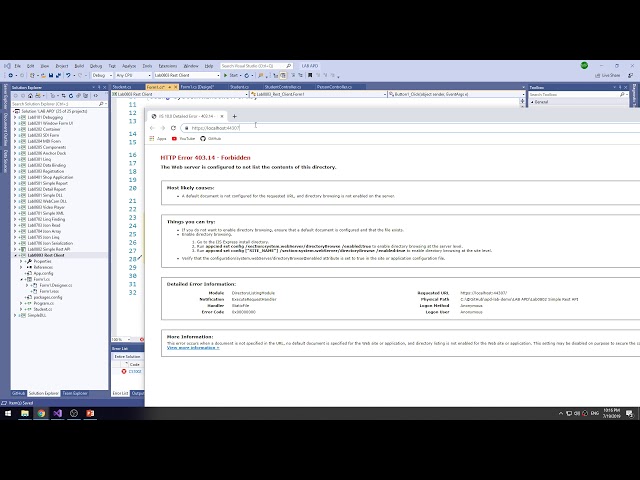This screenshot has height=480, width=640.
Task: Close the IIS Detailed Error browser tab
Action: point(222,116)
